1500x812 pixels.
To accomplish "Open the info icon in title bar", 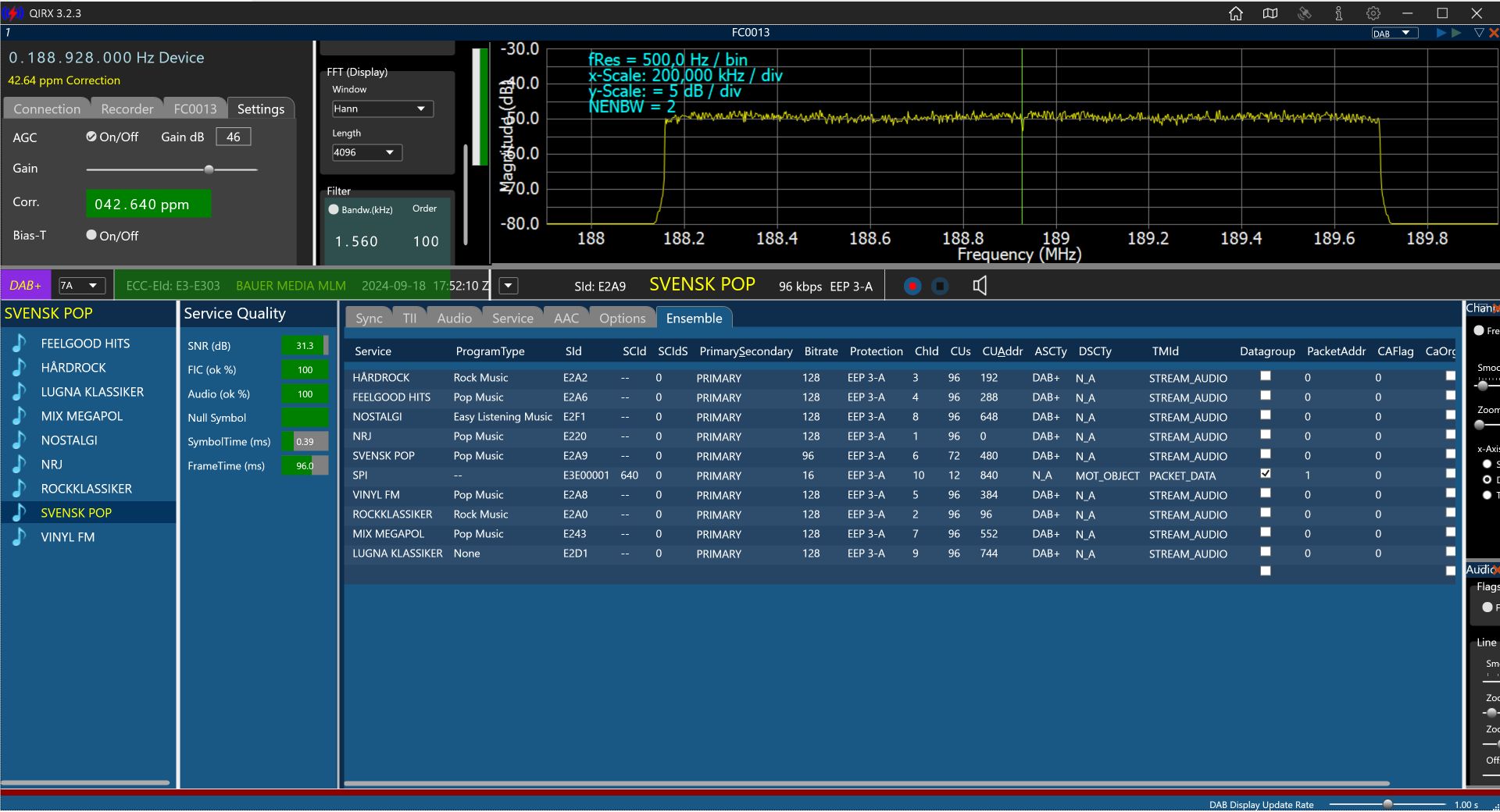I will (x=1338, y=13).
